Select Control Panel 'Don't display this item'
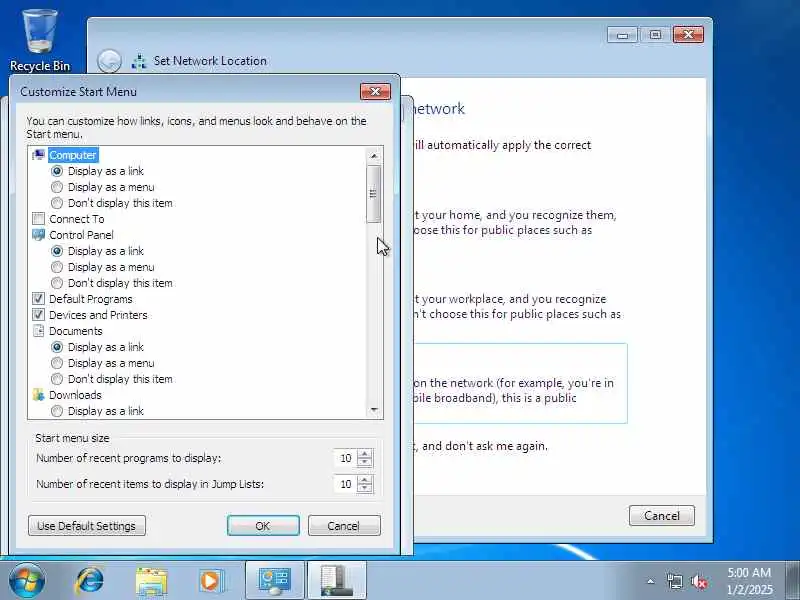 (x=57, y=283)
